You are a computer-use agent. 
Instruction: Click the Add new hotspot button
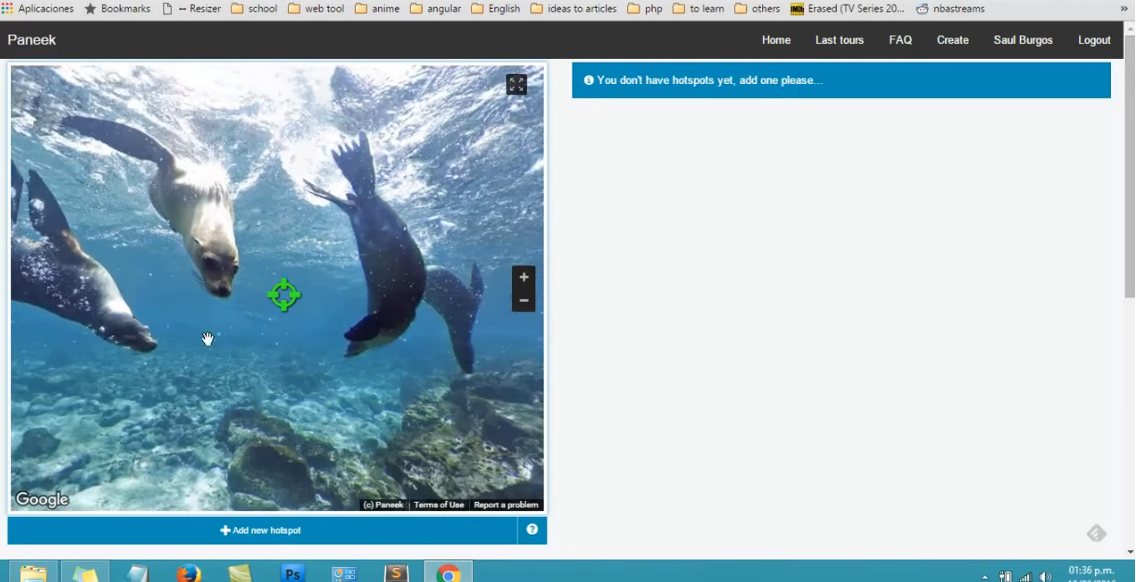point(261,530)
